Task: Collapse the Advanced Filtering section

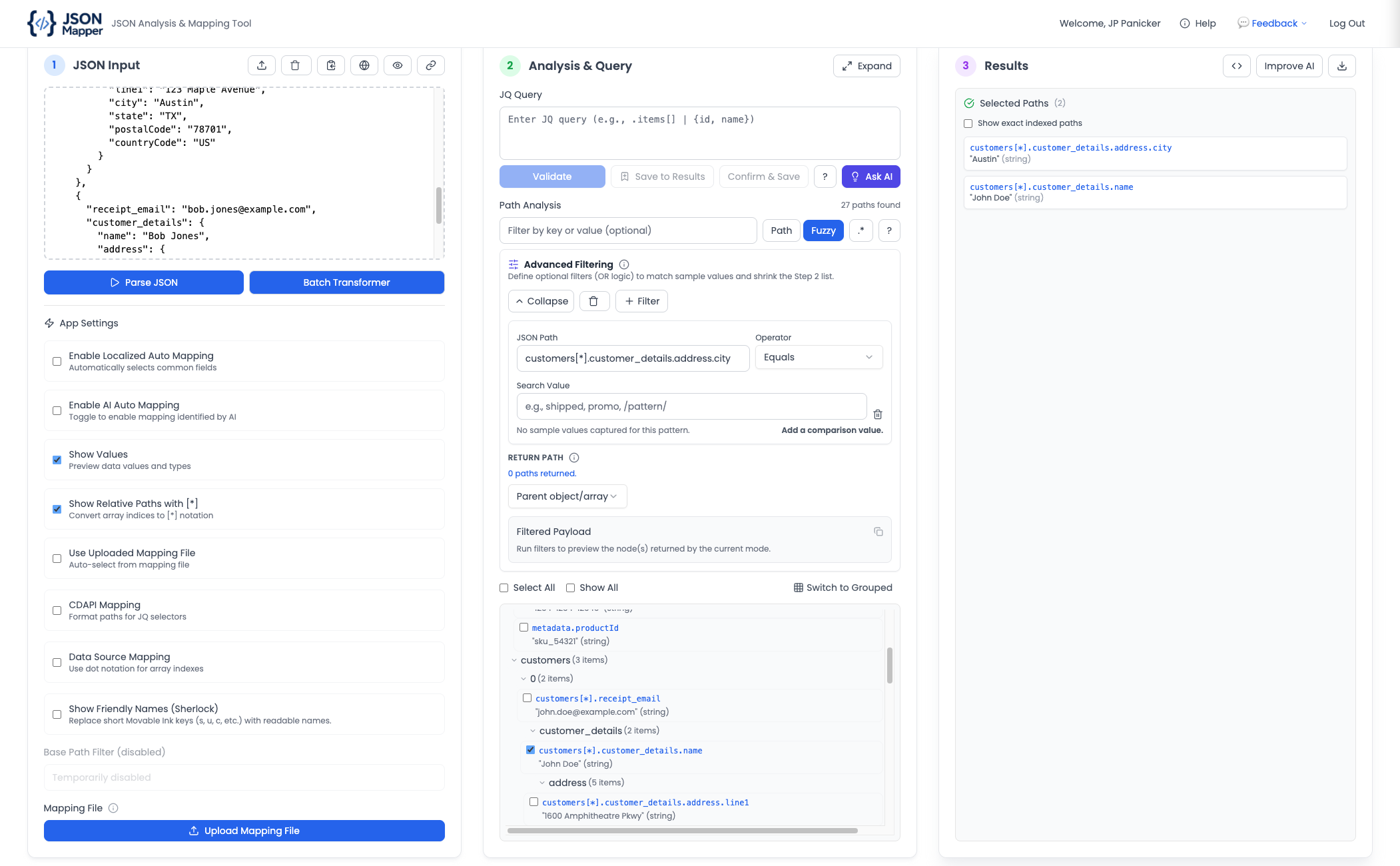Action: click(x=541, y=301)
